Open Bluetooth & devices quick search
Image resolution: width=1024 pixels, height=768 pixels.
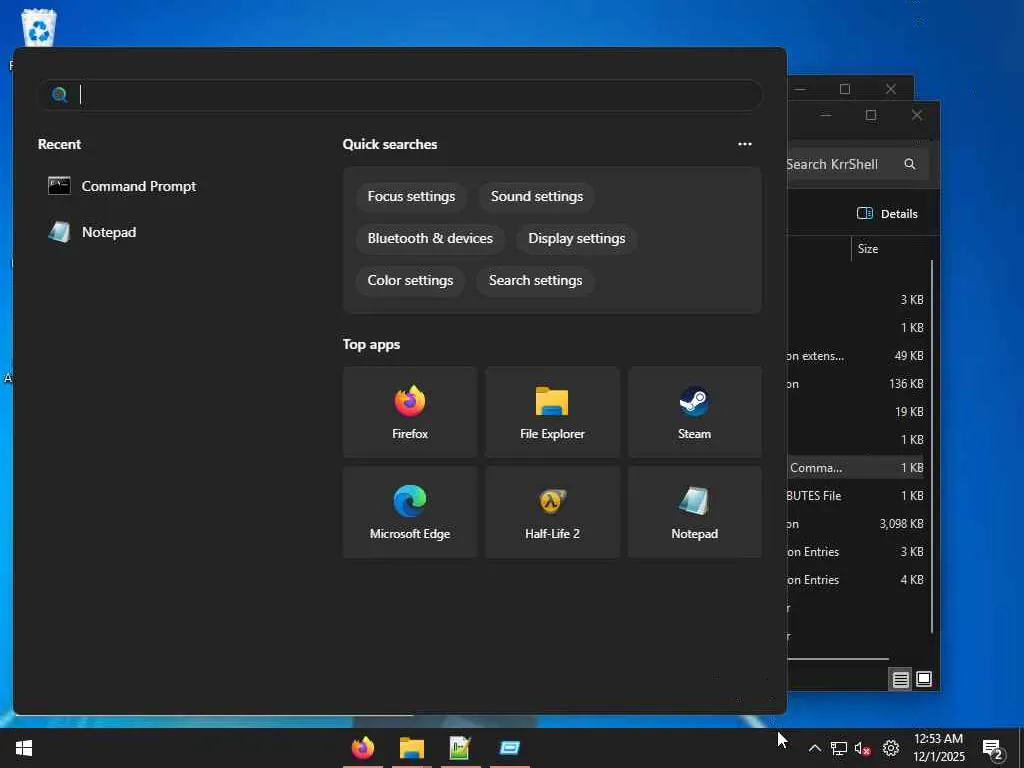(430, 238)
